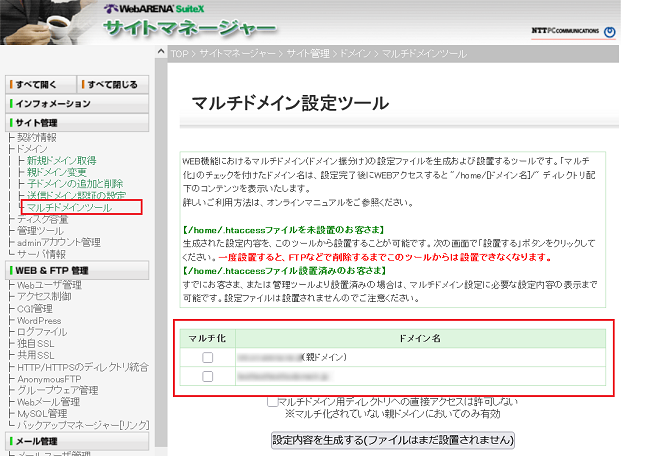Viewport: 650px width, 456px height.
Task: Open adminアカウント管理 in the sidebar
Action: click(59, 243)
